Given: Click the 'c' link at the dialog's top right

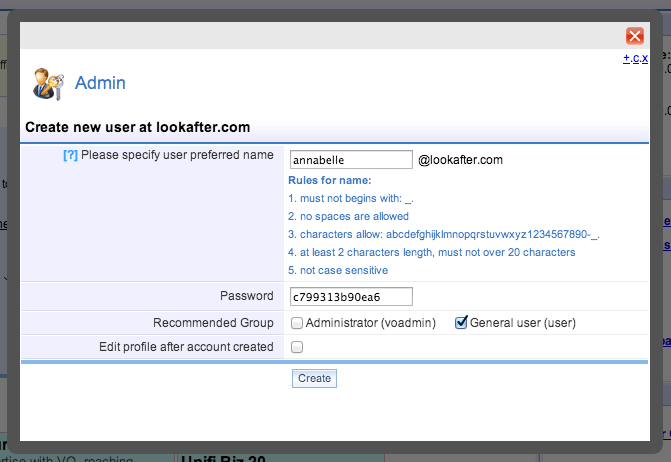Looking at the screenshot, I should (636, 58).
